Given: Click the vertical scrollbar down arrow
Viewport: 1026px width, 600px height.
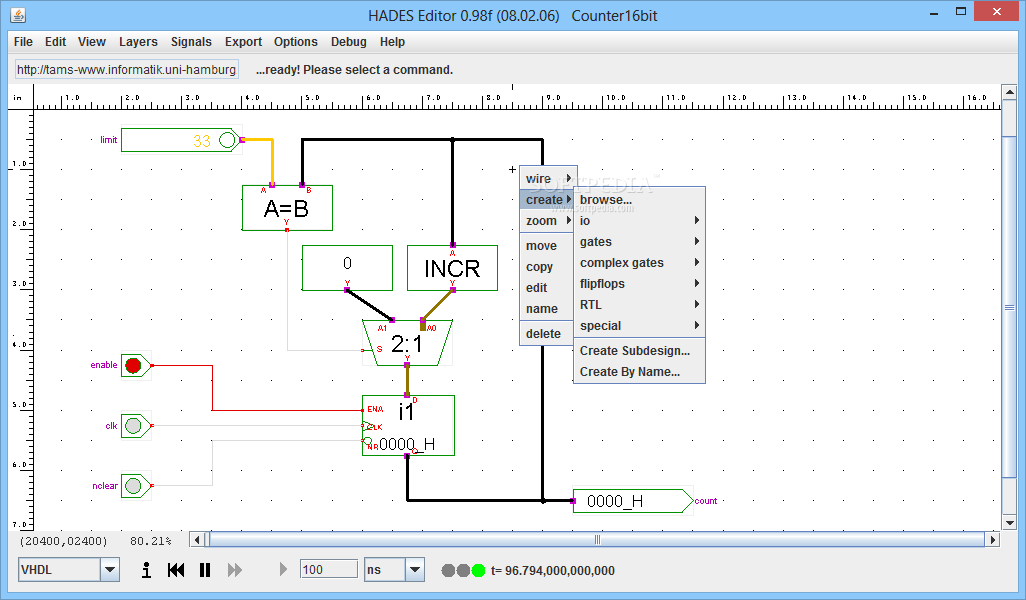Looking at the screenshot, I should coord(1009,523).
